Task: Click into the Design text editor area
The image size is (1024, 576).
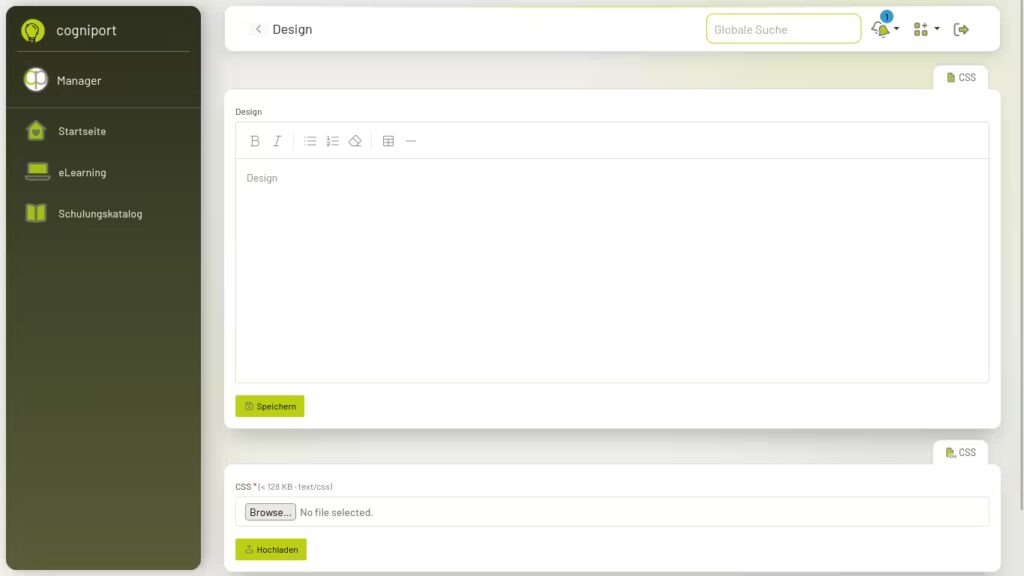Action: 612,270
